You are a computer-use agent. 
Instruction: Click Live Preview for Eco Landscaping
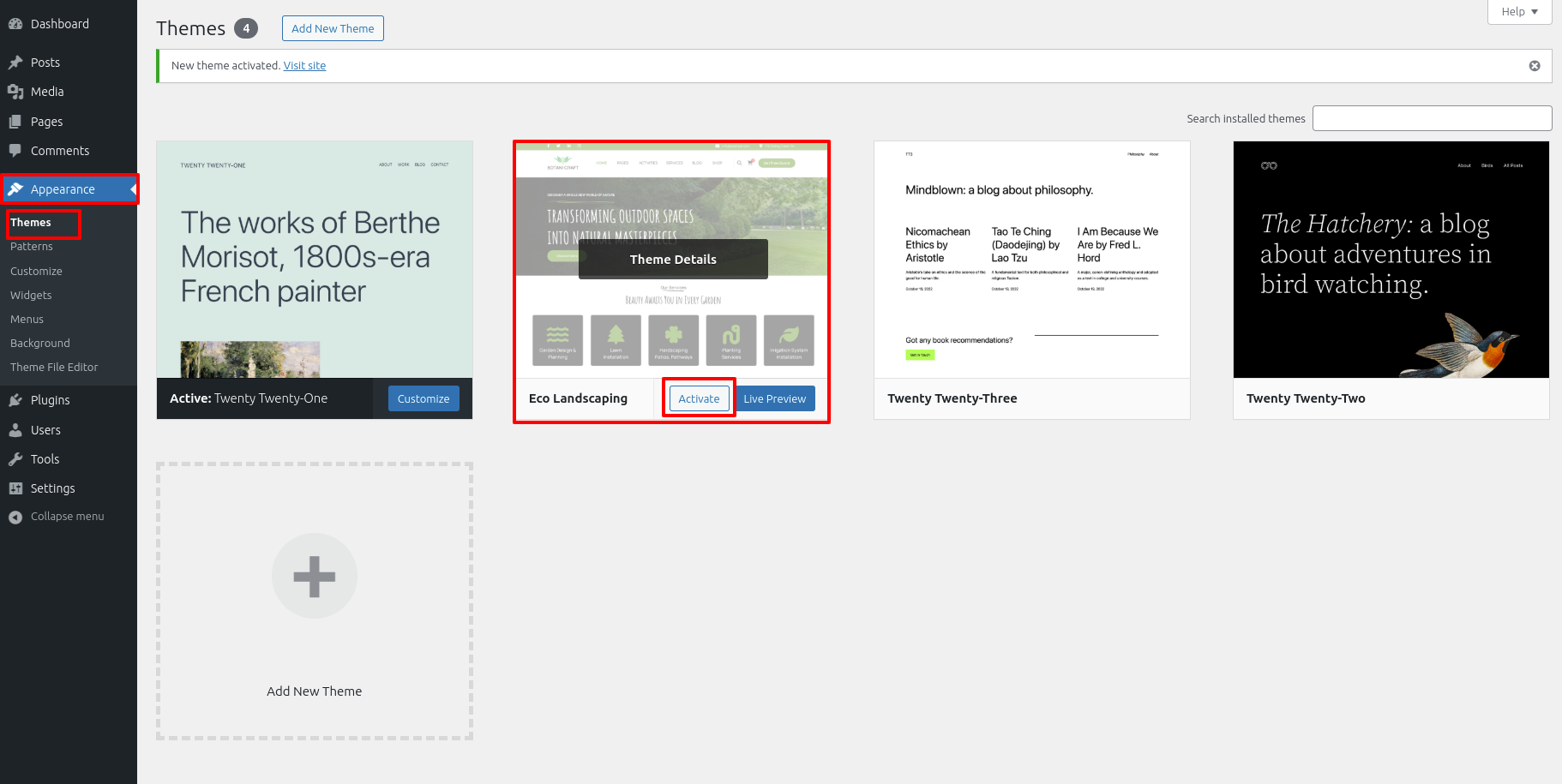point(775,398)
